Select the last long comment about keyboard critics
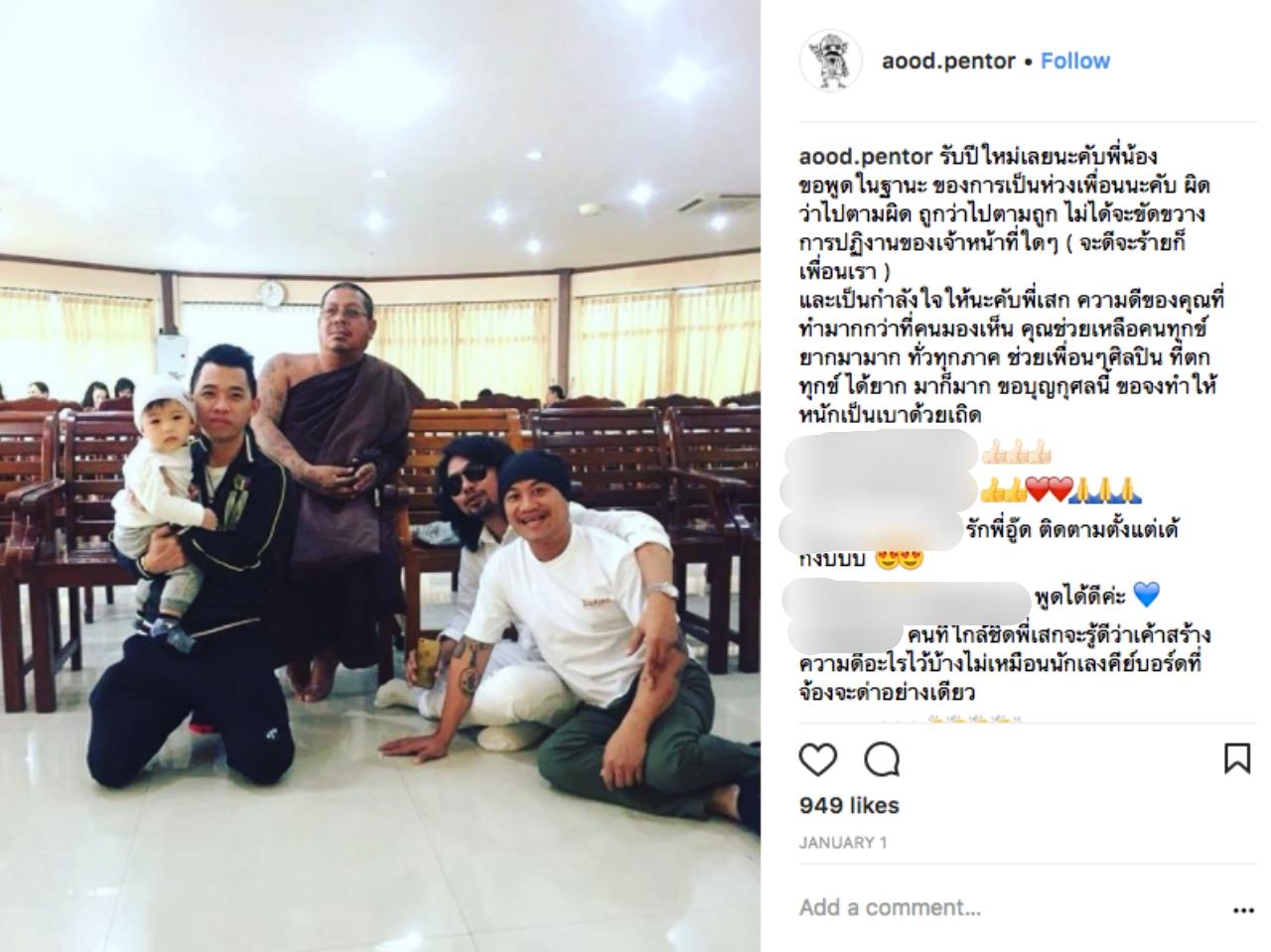This screenshot has width=1271, height=952. point(1005,662)
